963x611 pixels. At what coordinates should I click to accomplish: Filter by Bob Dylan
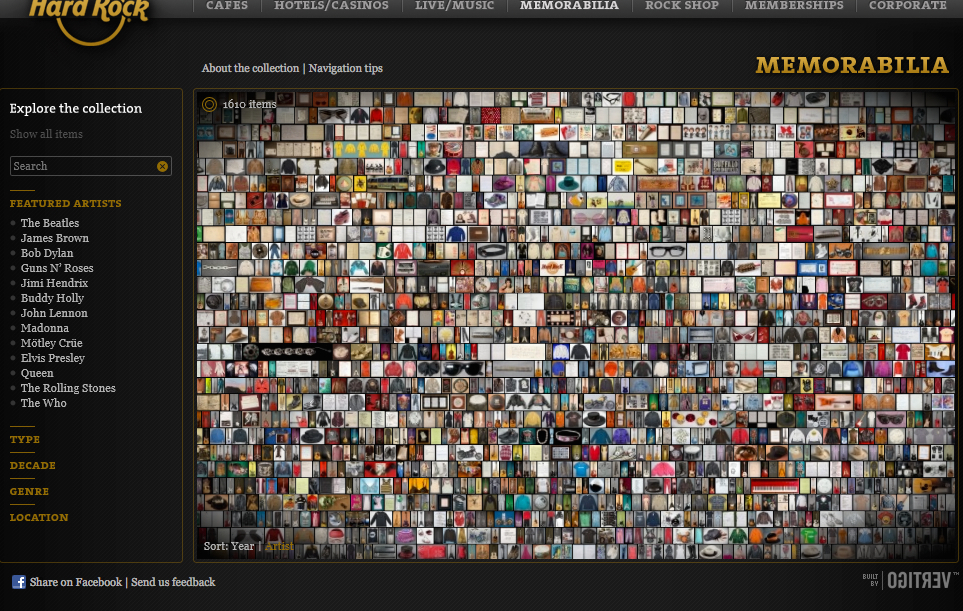(x=47, y=253)
